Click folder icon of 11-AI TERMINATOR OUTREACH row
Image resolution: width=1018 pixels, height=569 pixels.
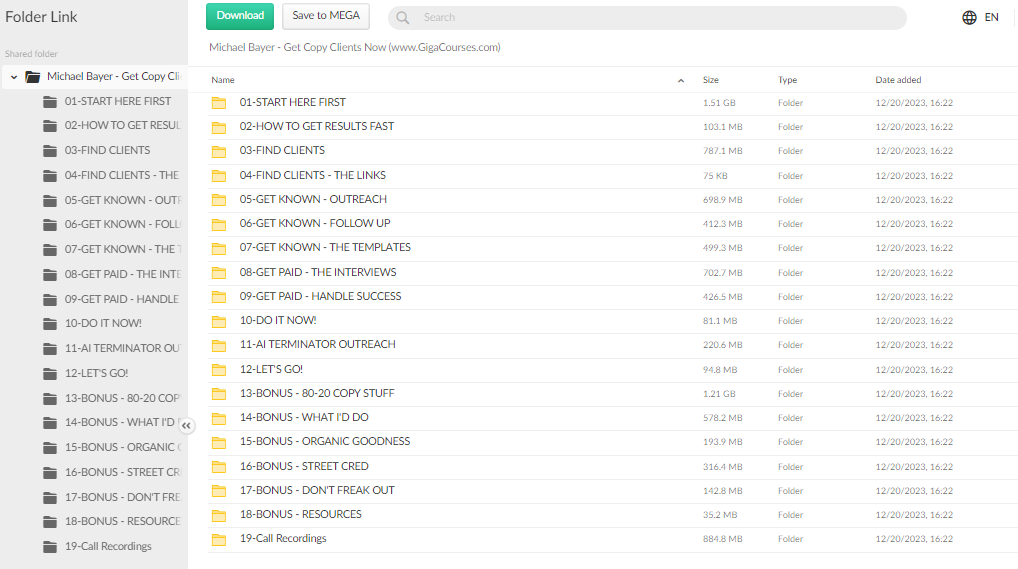(x=219, y=345)
